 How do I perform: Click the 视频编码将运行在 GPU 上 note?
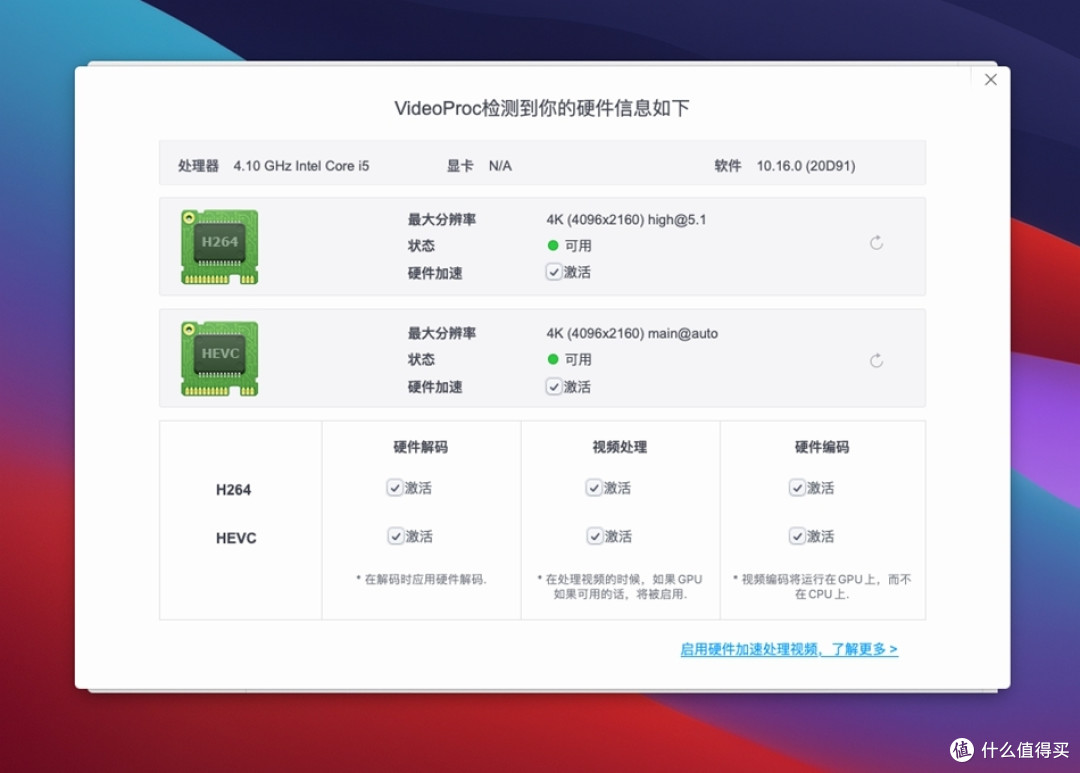tap(822, 586)
